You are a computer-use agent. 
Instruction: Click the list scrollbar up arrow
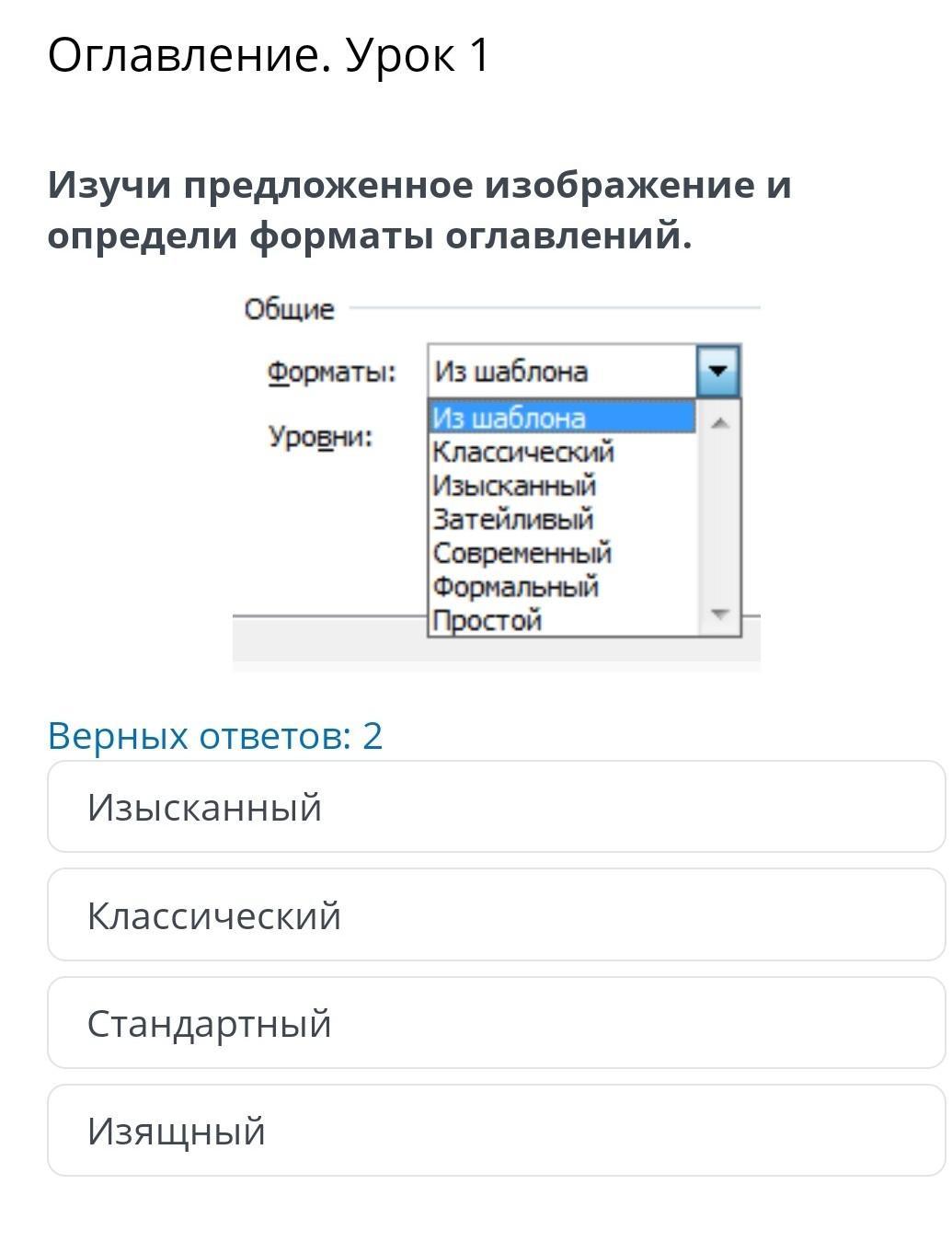[720, 422]
